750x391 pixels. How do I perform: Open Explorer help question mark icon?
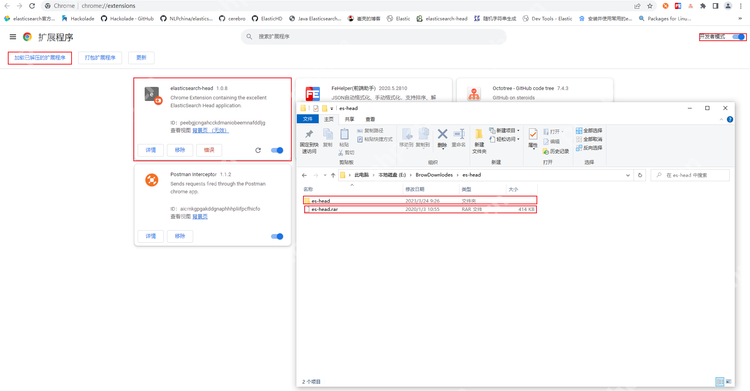coord(730,119)
